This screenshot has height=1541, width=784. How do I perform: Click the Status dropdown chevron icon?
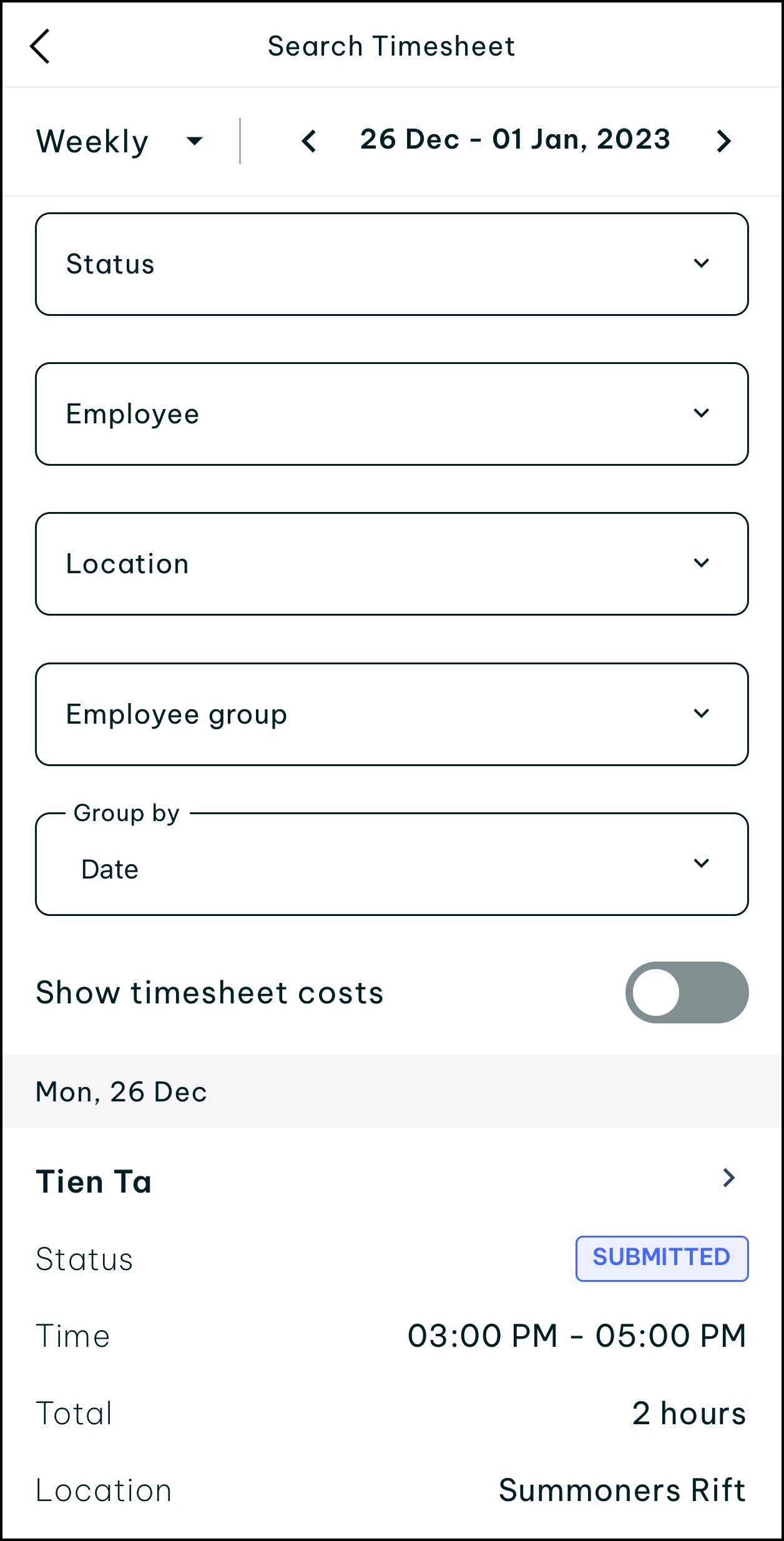(x=702, y=263)
